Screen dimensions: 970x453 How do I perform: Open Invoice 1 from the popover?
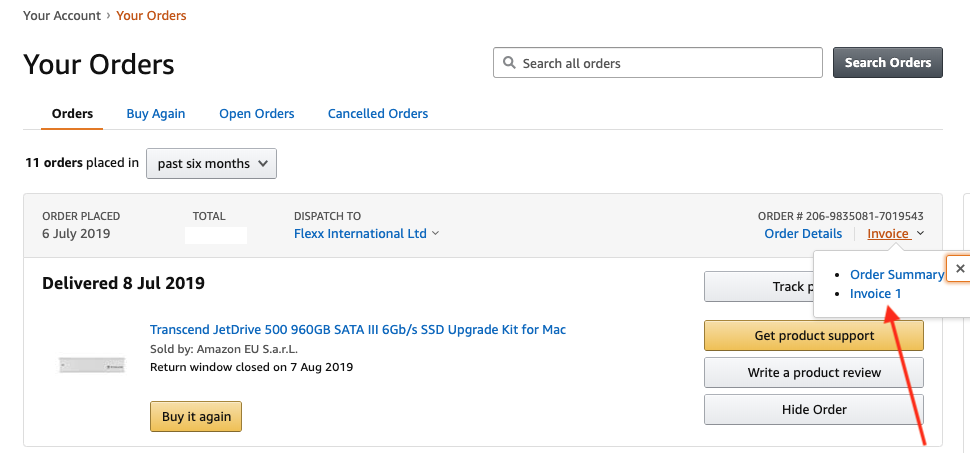[x=875, y=293]
